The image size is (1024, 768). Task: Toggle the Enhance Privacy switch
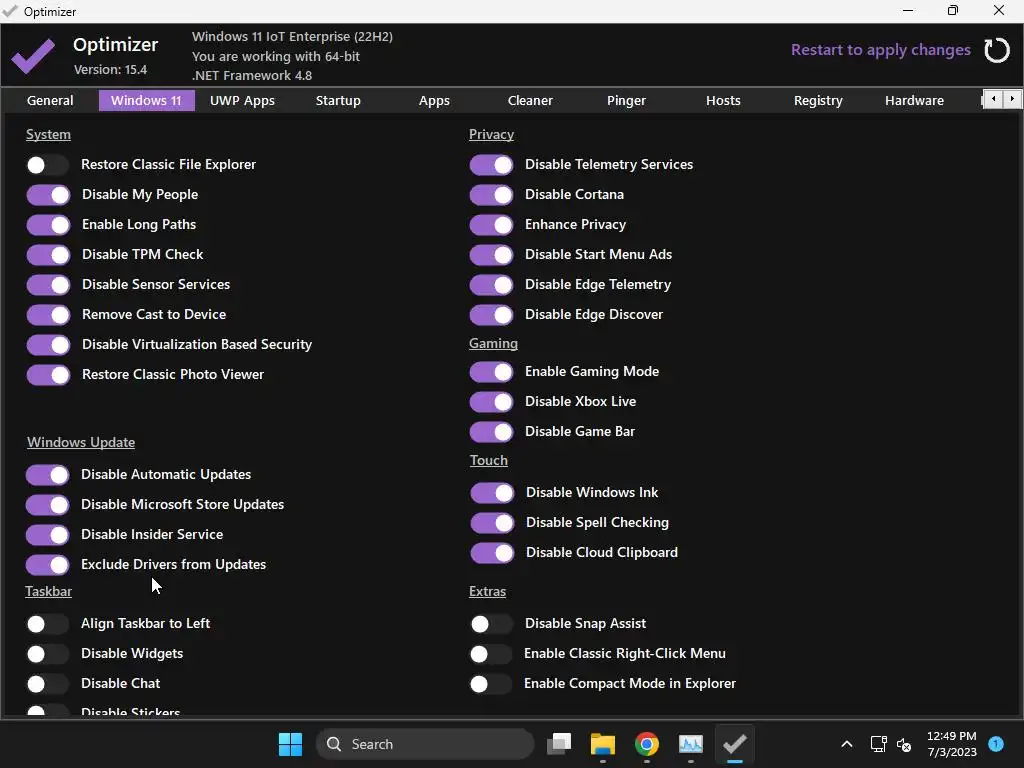(x=491, y=225)
